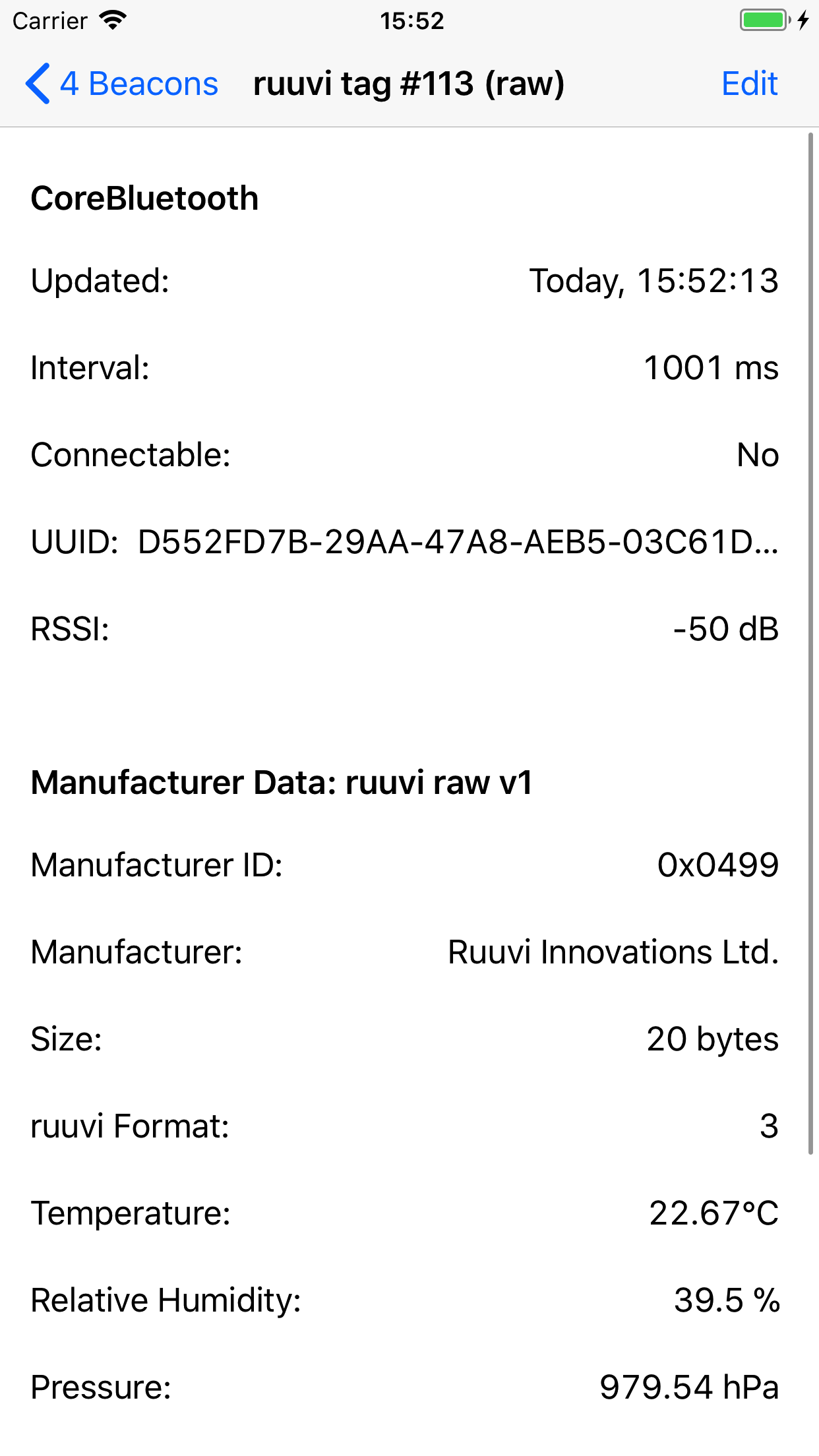The width and height of the screenshot is (819, 1456).
Task: Tap the Manufacturer: Ruuvi Innovations Ltd. row
Action: [612, 952]
